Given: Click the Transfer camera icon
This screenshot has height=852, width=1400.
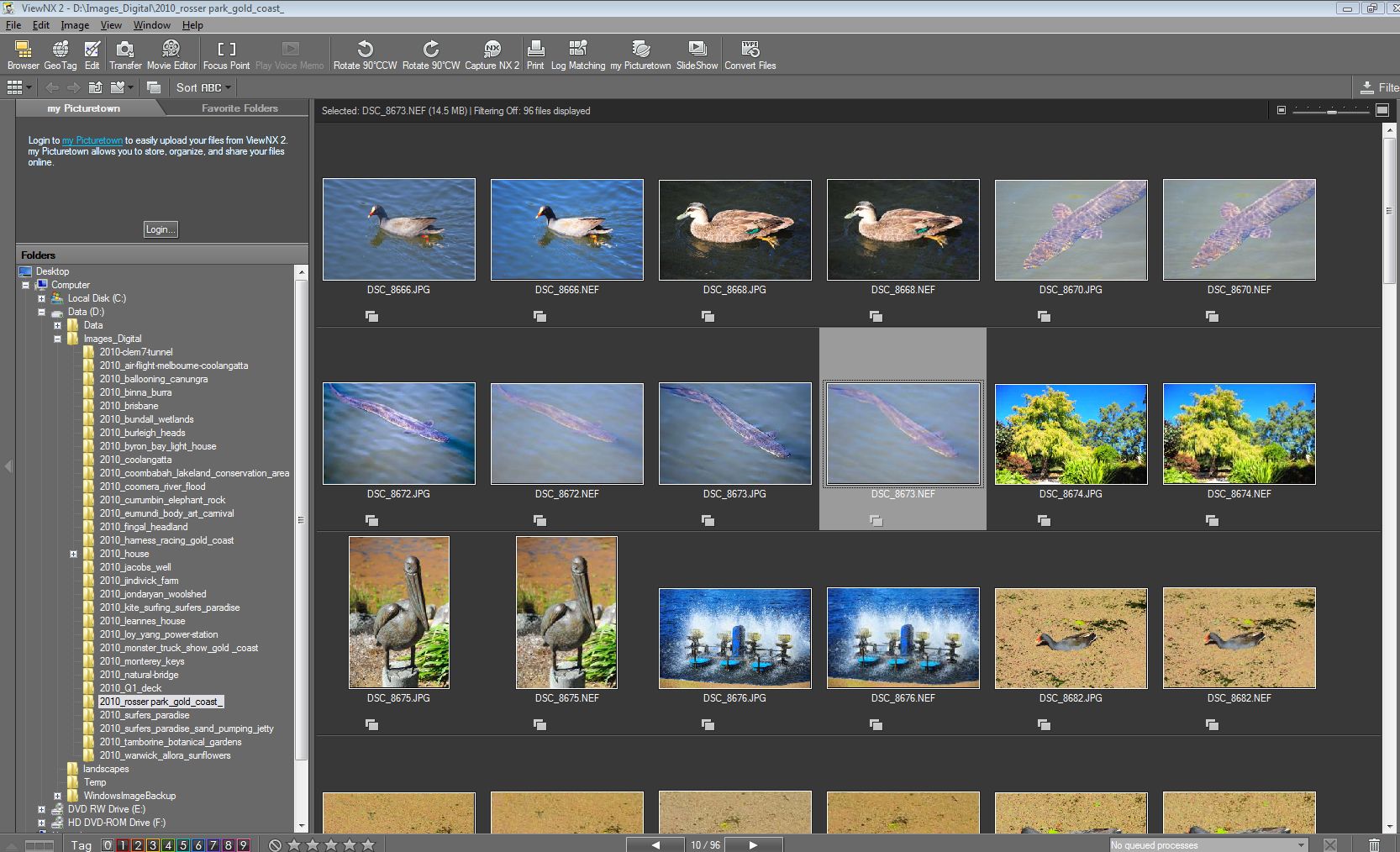Looking at the screenshot, I should coord(125,55).
